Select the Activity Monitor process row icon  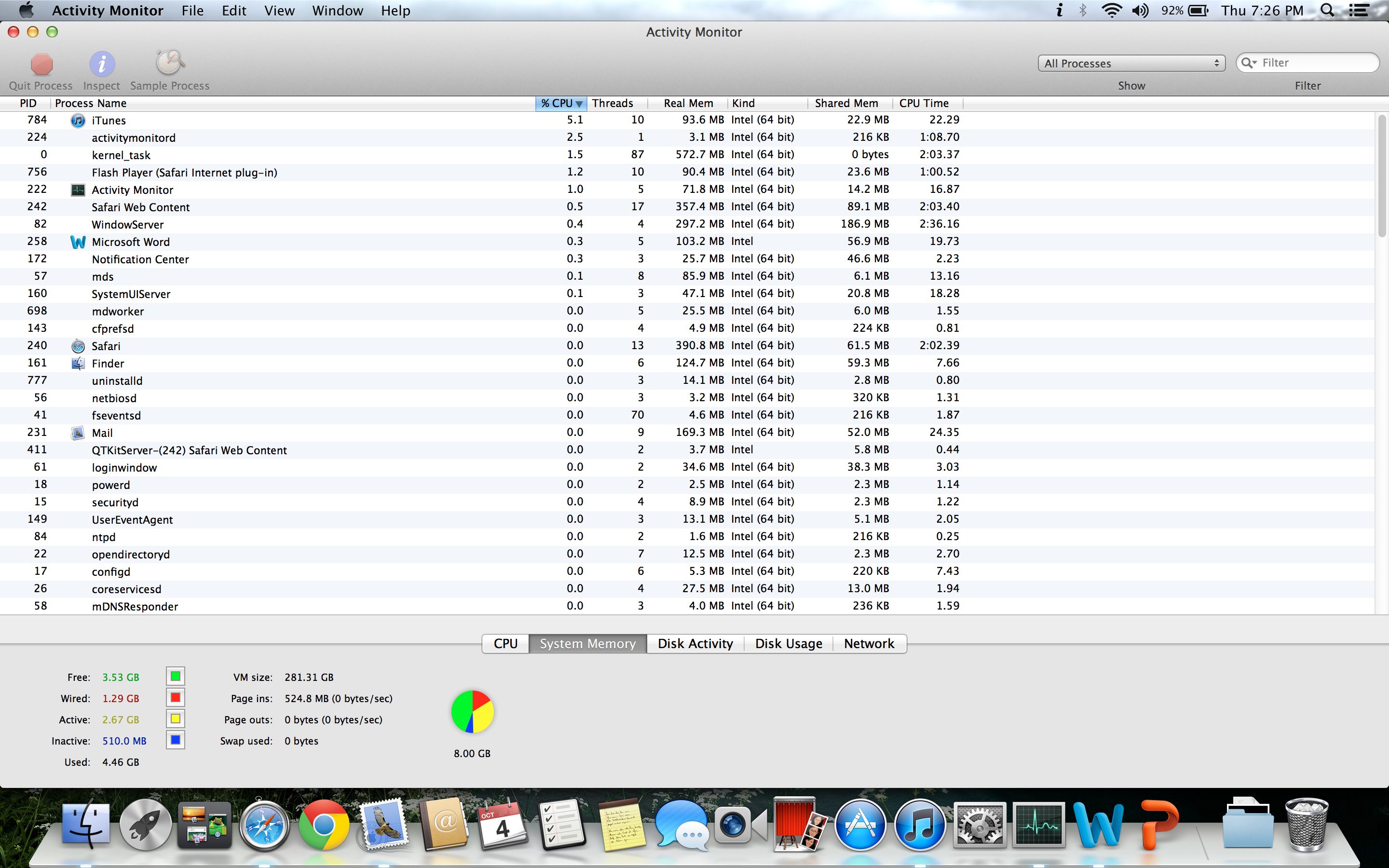pos(78,190)
